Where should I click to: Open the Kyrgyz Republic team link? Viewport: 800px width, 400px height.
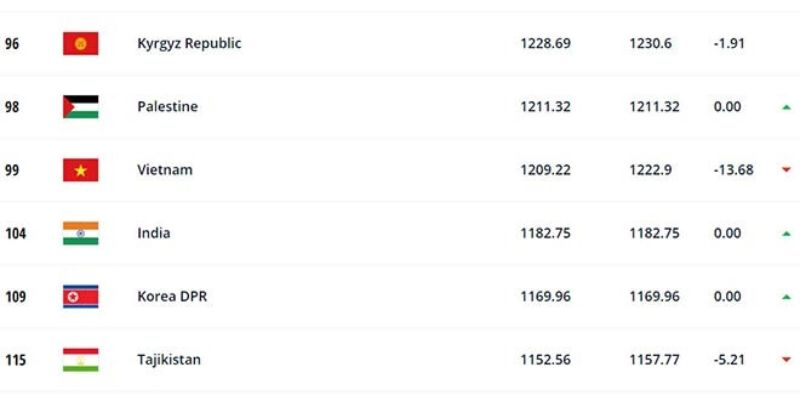[189, 44]
